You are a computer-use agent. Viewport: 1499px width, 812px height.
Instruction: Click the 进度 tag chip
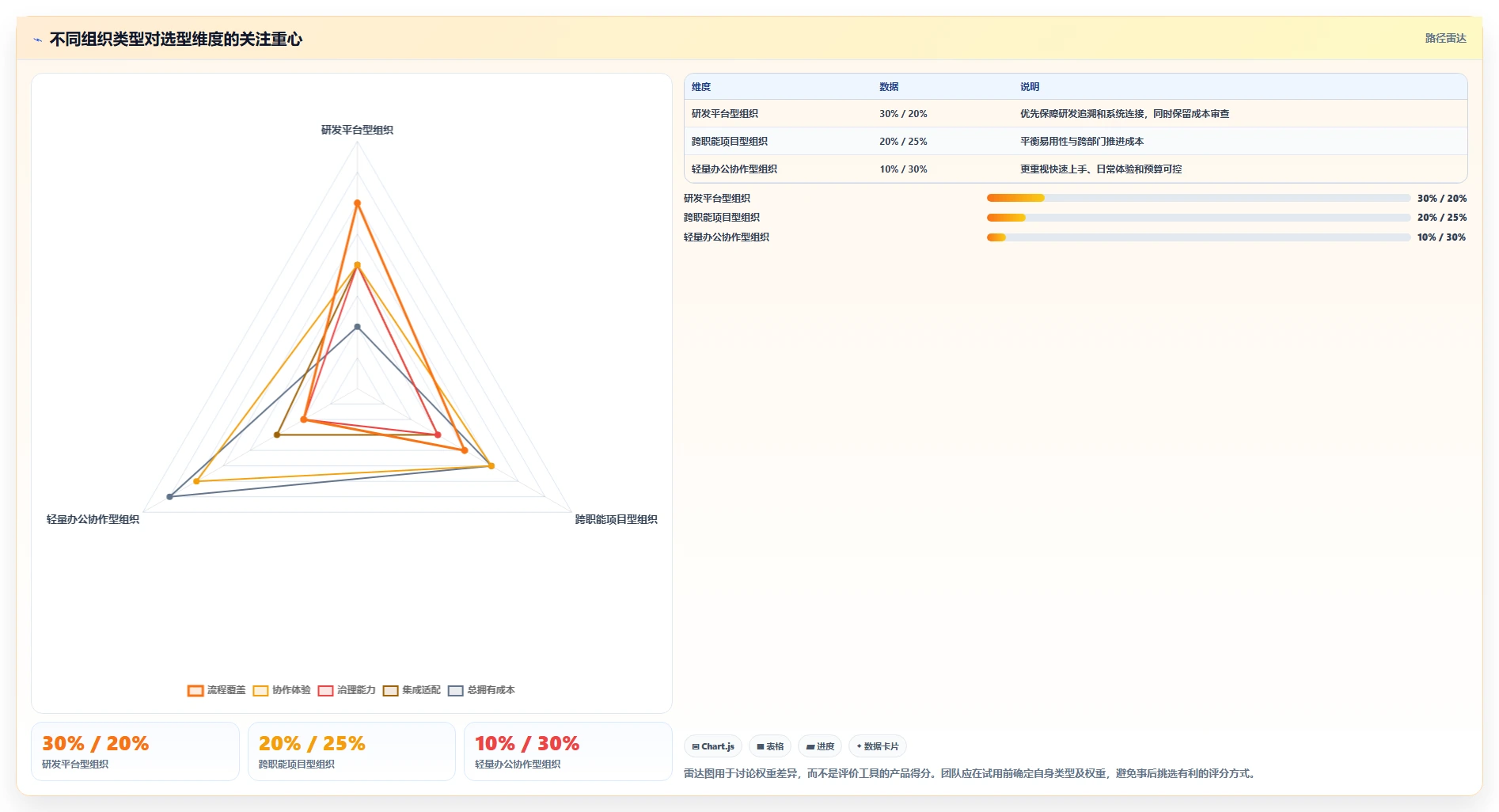820,746
